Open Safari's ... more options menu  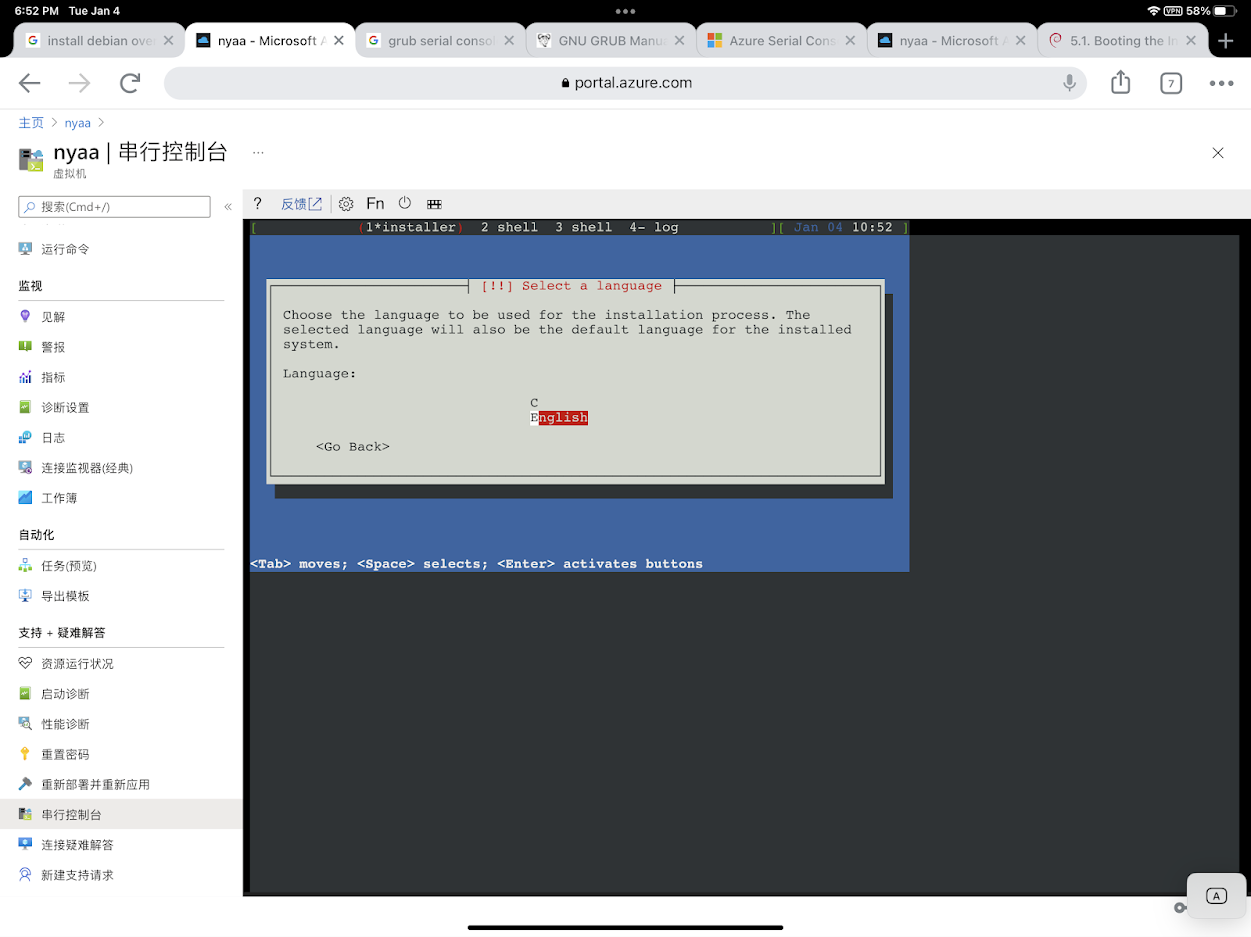click(1221, 83)
